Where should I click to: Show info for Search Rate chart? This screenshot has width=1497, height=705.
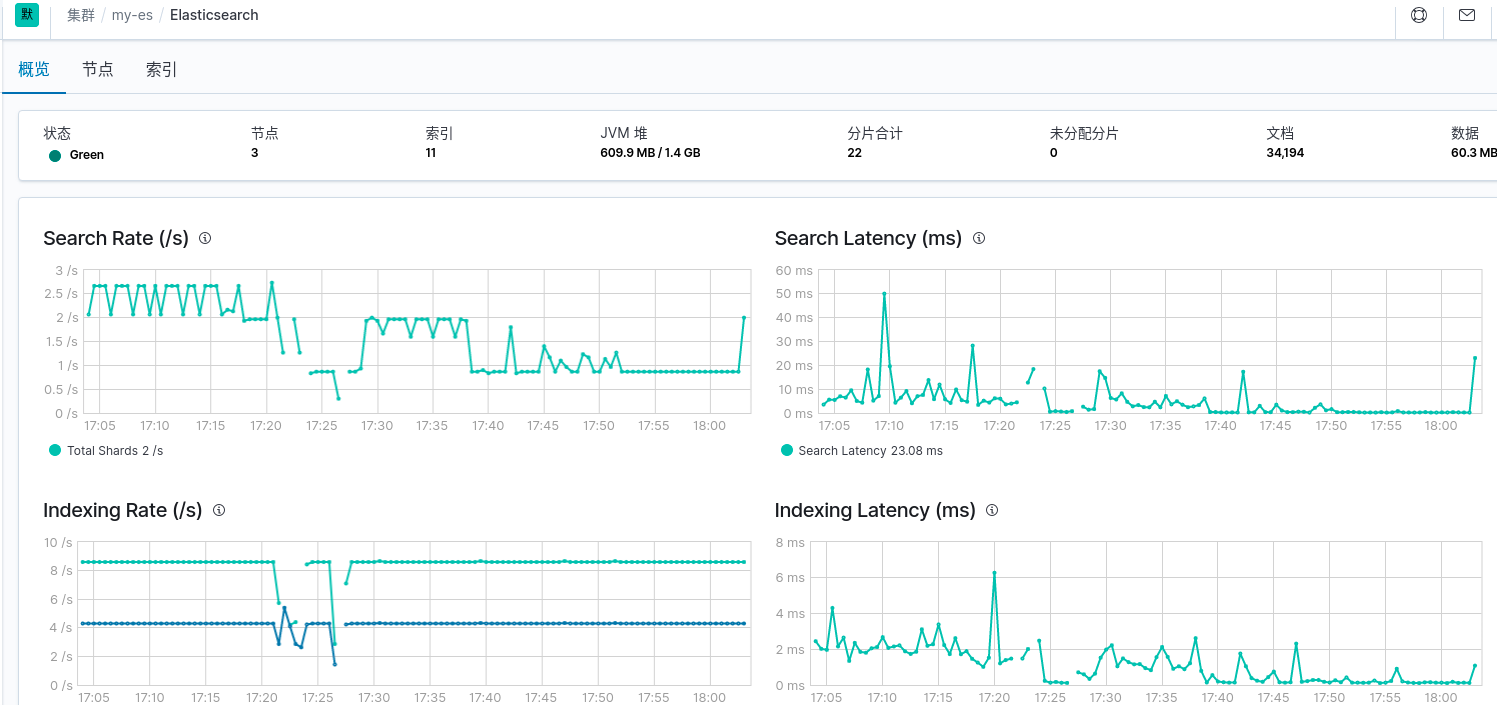coord(205,238)
